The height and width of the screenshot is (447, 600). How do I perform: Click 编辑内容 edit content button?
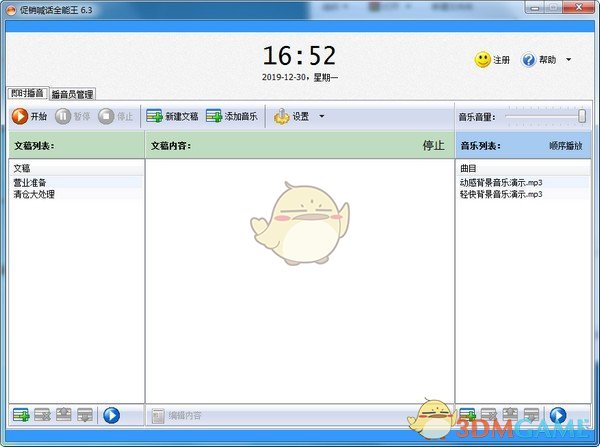[176, 416]
